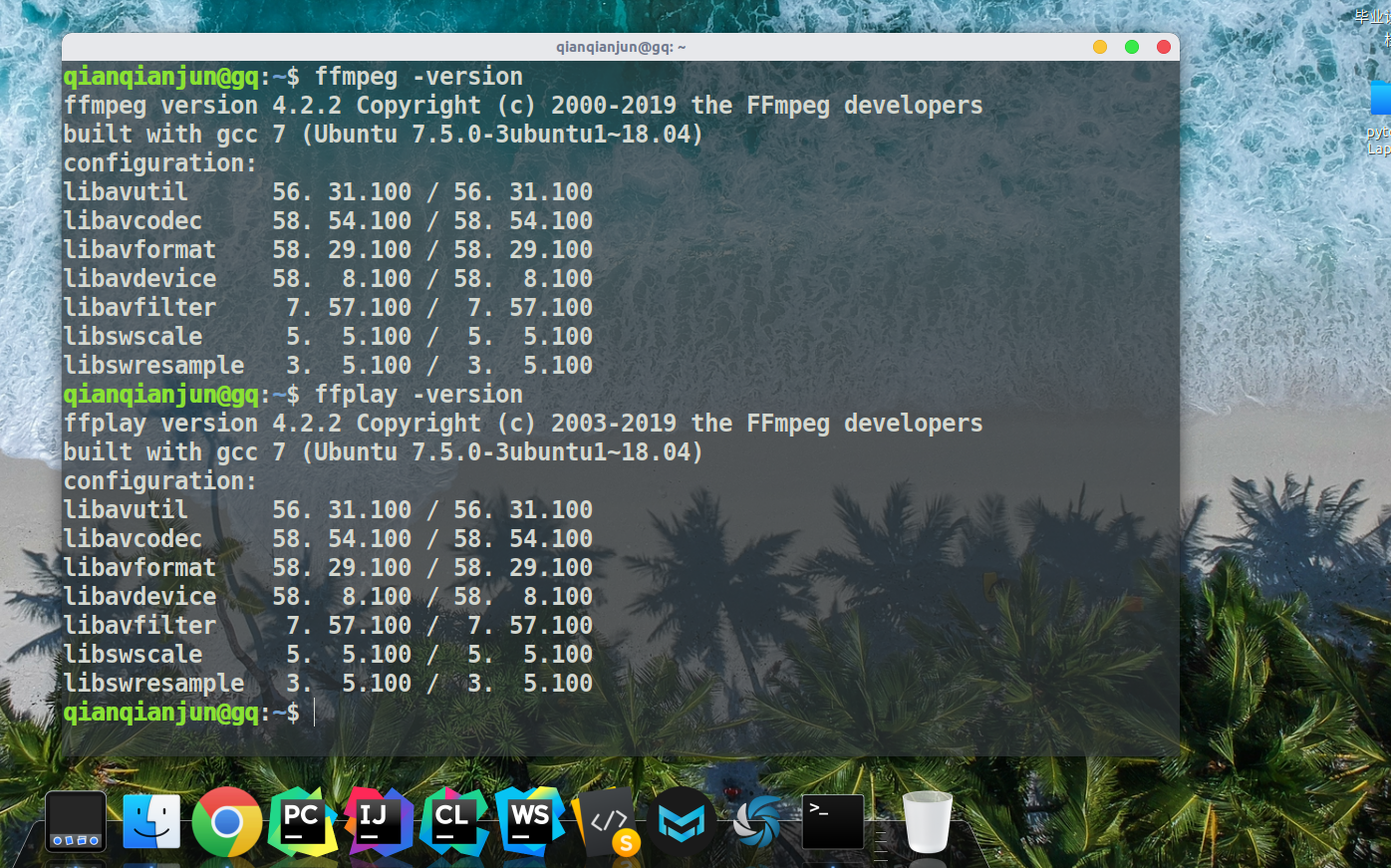Minimize the terminal with the yellow button
This screenshot has width=1391, height=868.
coord(1099,46)
